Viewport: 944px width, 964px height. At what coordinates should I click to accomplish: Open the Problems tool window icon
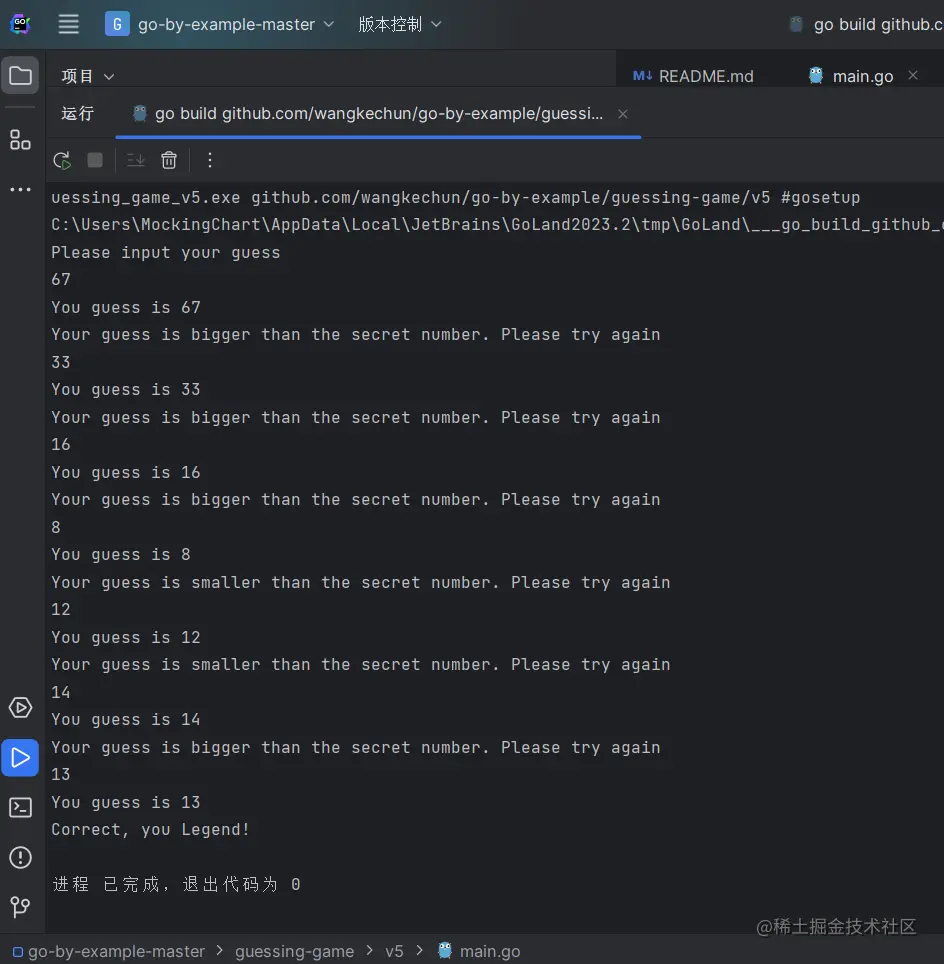point(20,857)
